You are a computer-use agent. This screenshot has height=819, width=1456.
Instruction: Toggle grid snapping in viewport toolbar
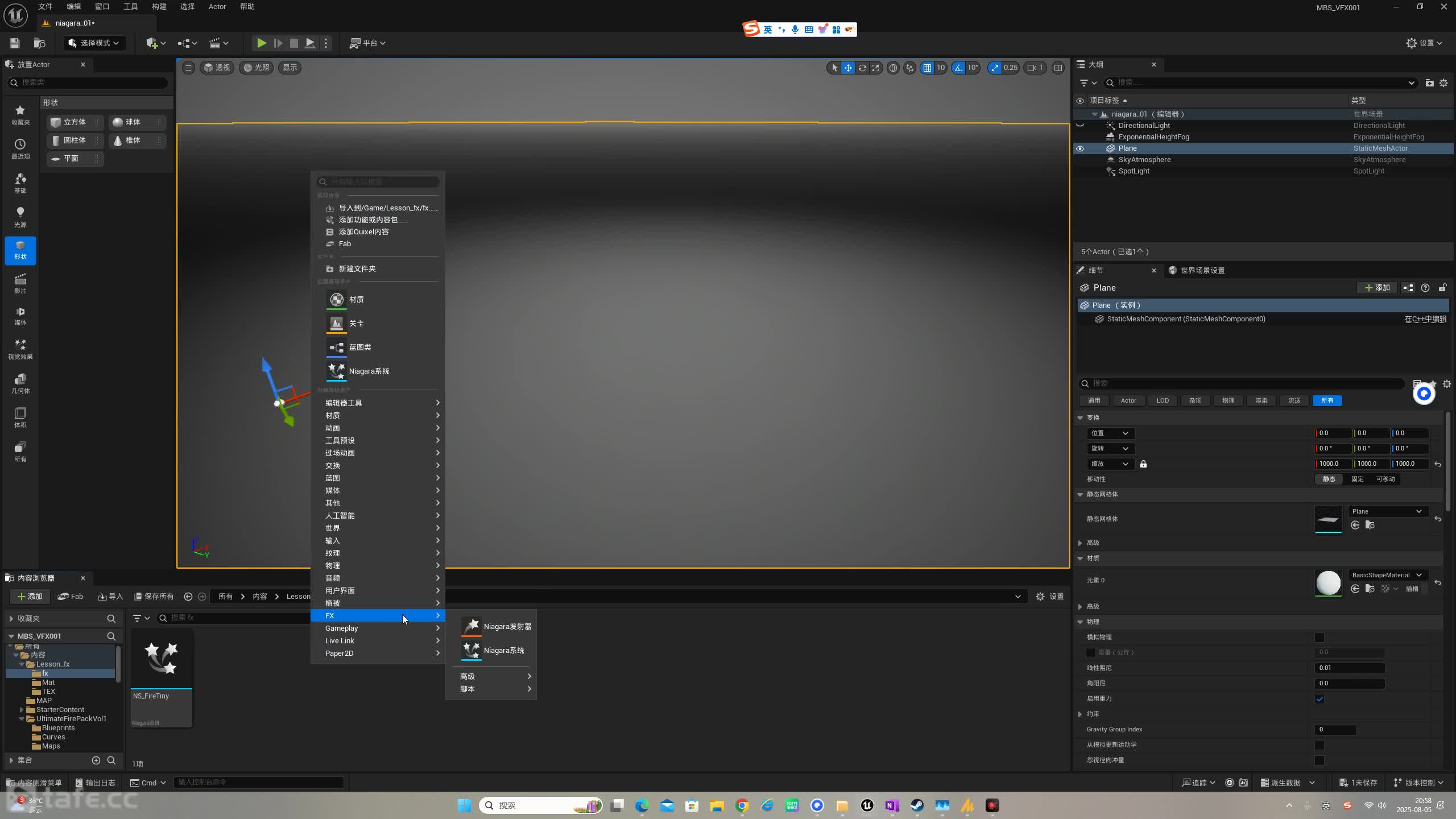pos(928,68)
